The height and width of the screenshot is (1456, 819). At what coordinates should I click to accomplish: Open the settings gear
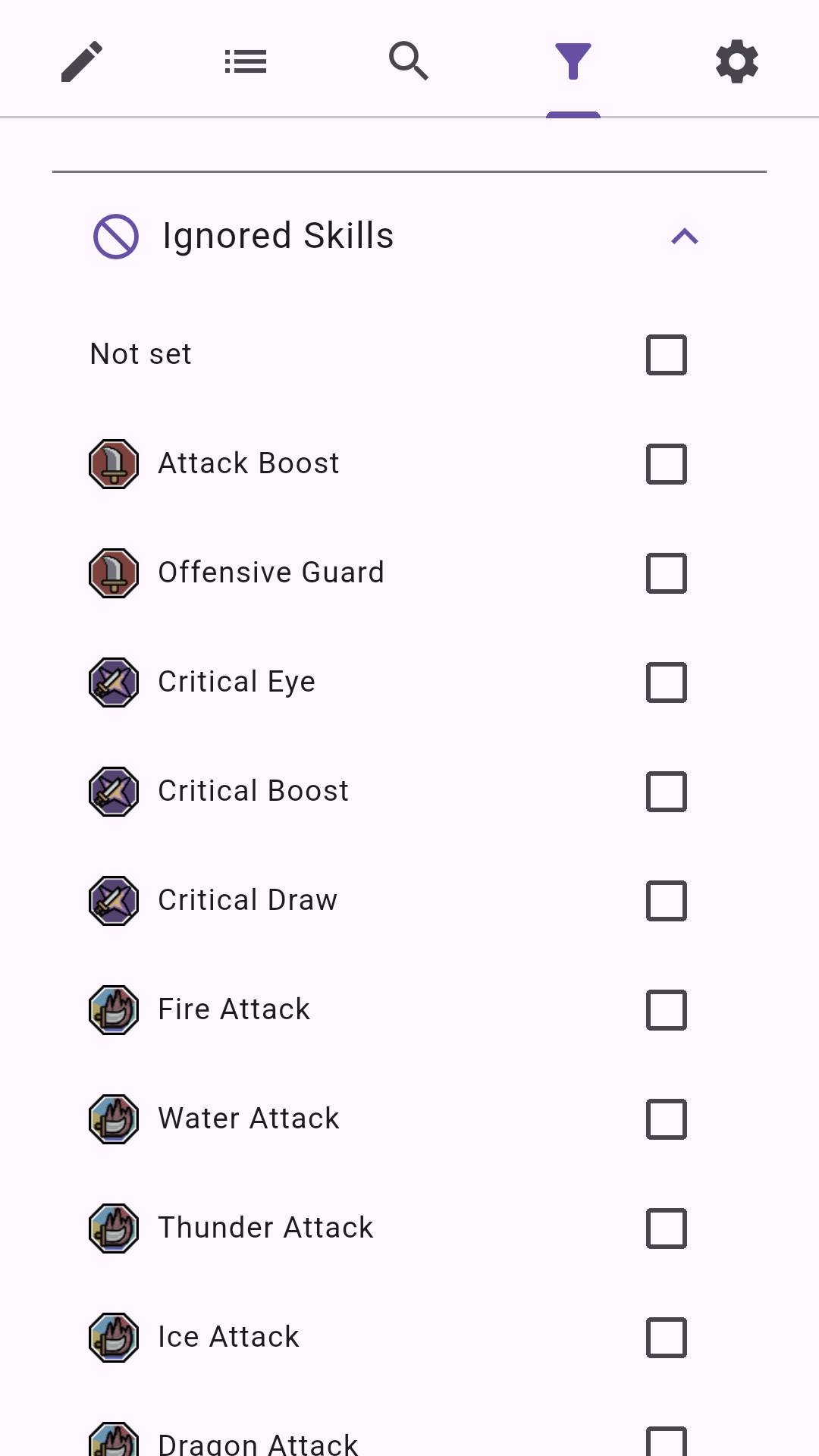click(736, 61)
